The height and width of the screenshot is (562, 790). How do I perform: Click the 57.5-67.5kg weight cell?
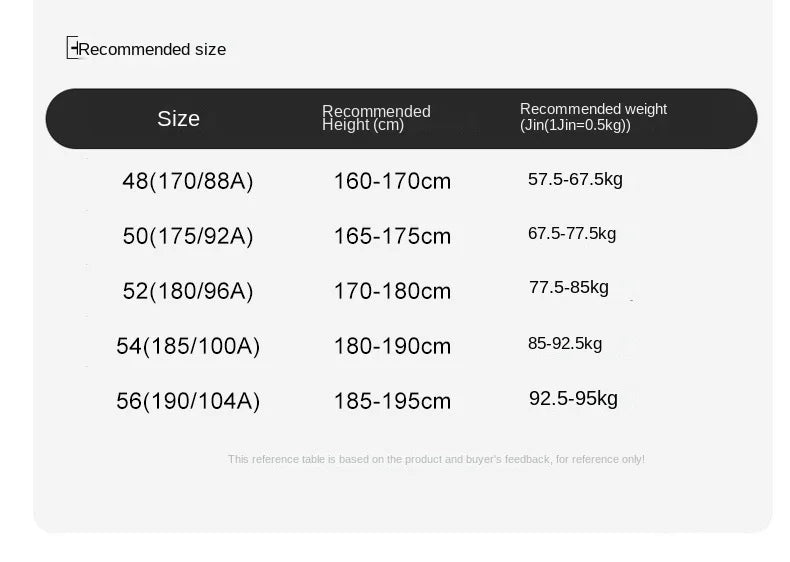(x=575, y=179)
